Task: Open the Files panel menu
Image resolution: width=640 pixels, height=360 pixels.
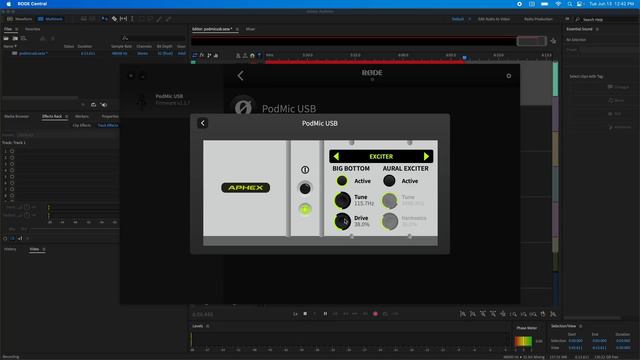Action: [x=17, y=29]
